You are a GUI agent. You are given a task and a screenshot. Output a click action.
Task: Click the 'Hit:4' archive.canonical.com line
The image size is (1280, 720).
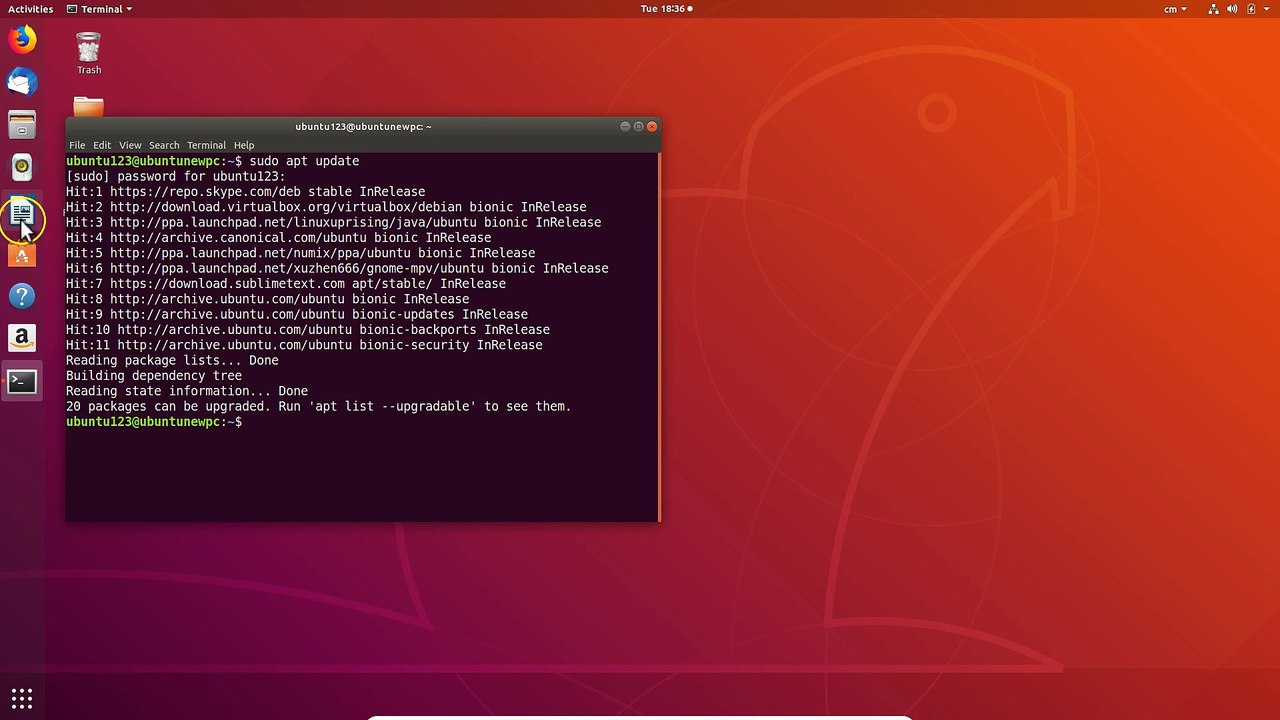click(278, 238)
